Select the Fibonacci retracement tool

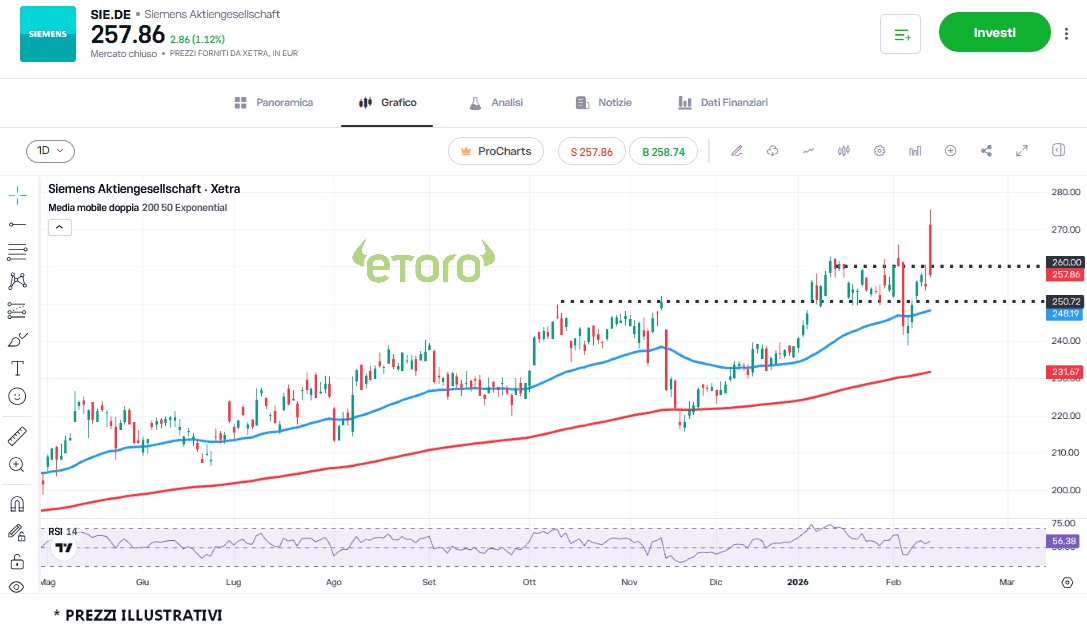pos(17,252)
